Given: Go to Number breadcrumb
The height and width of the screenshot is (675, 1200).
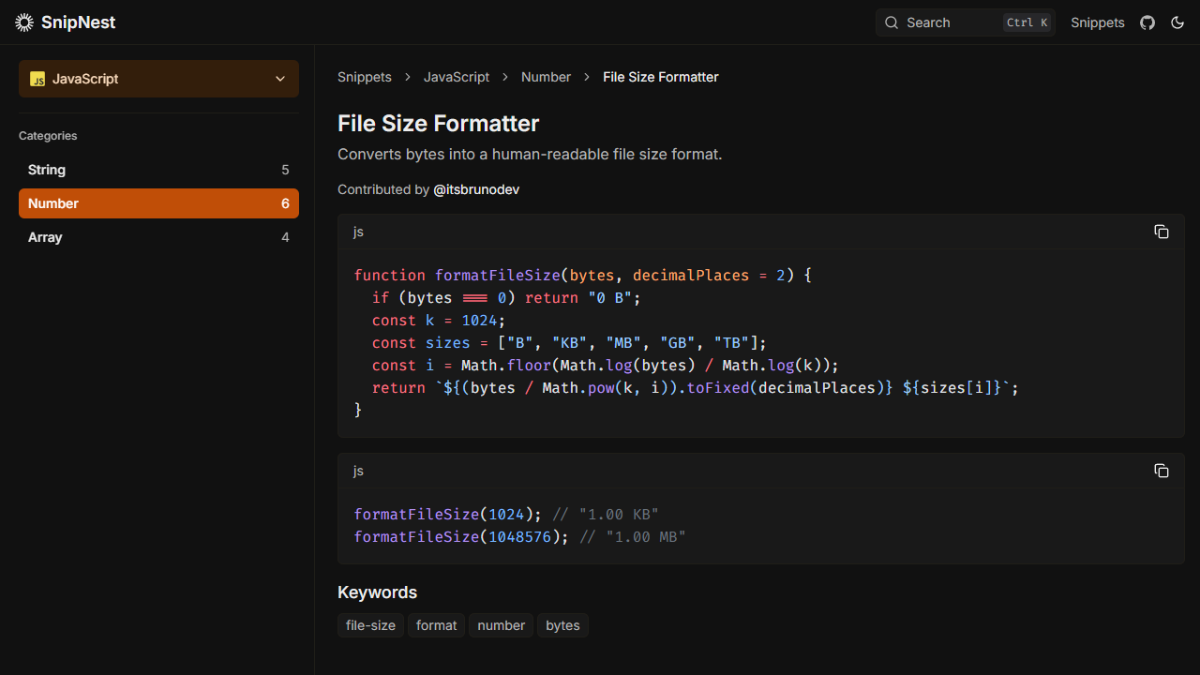Looking at the screenshot, I should click(546, 77).
